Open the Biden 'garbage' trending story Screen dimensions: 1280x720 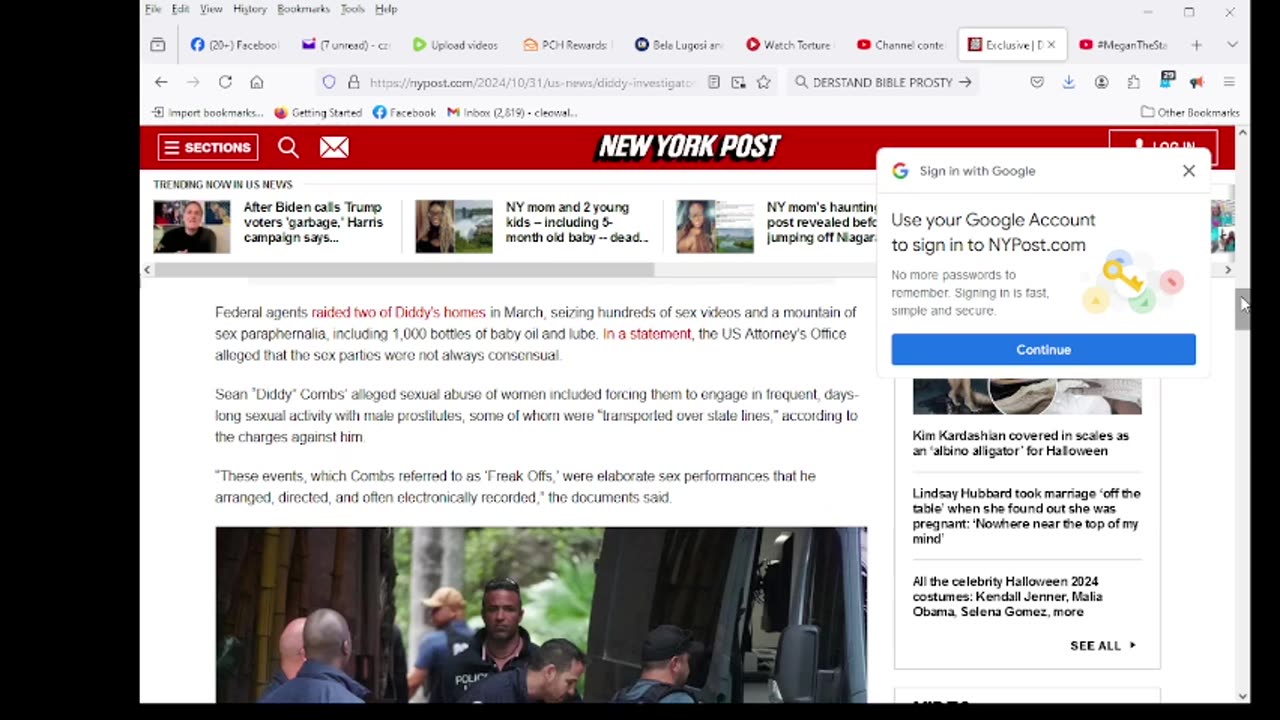[x=313, y=222]
